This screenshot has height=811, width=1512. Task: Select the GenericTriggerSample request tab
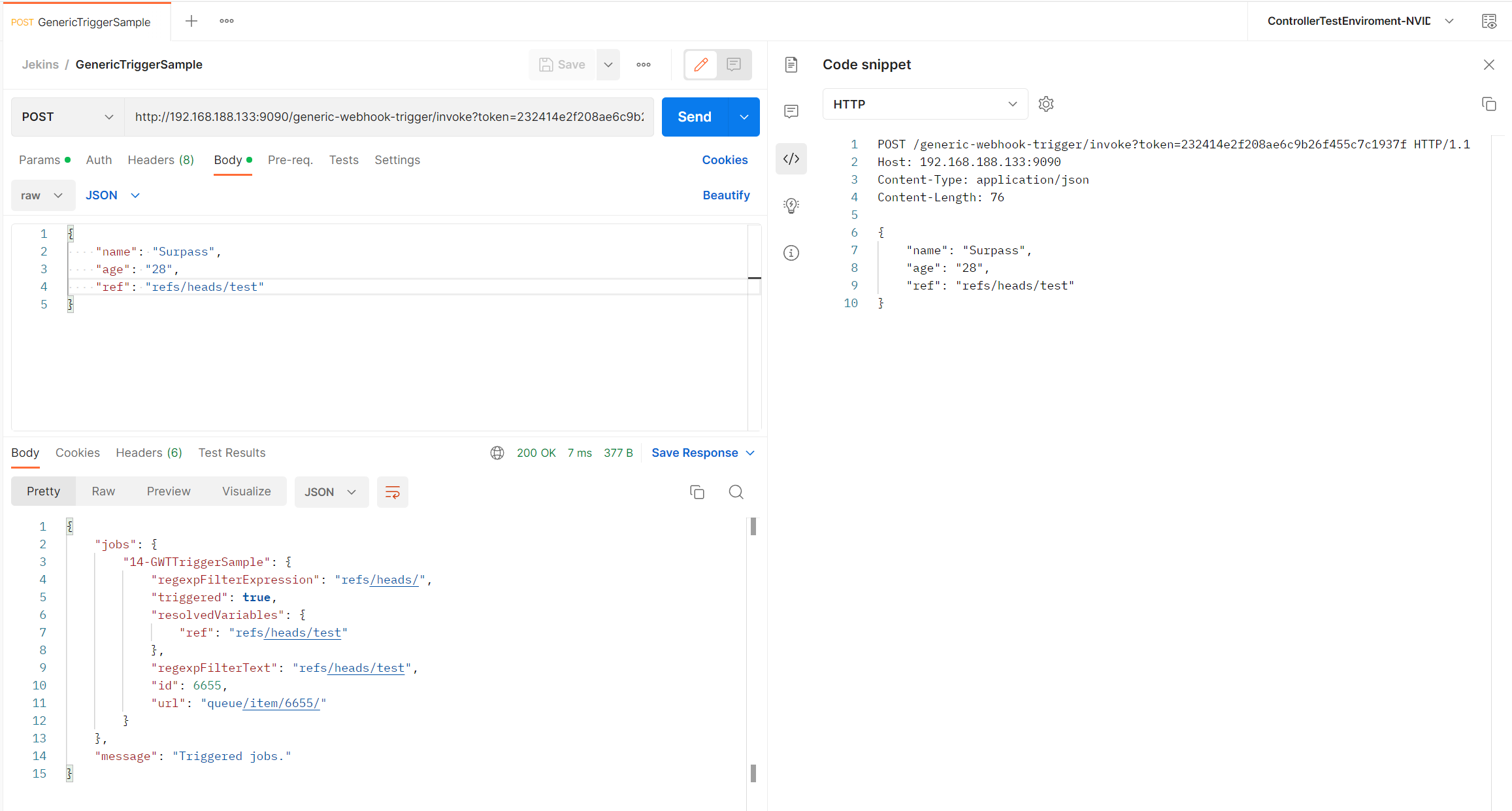[86, 22]
